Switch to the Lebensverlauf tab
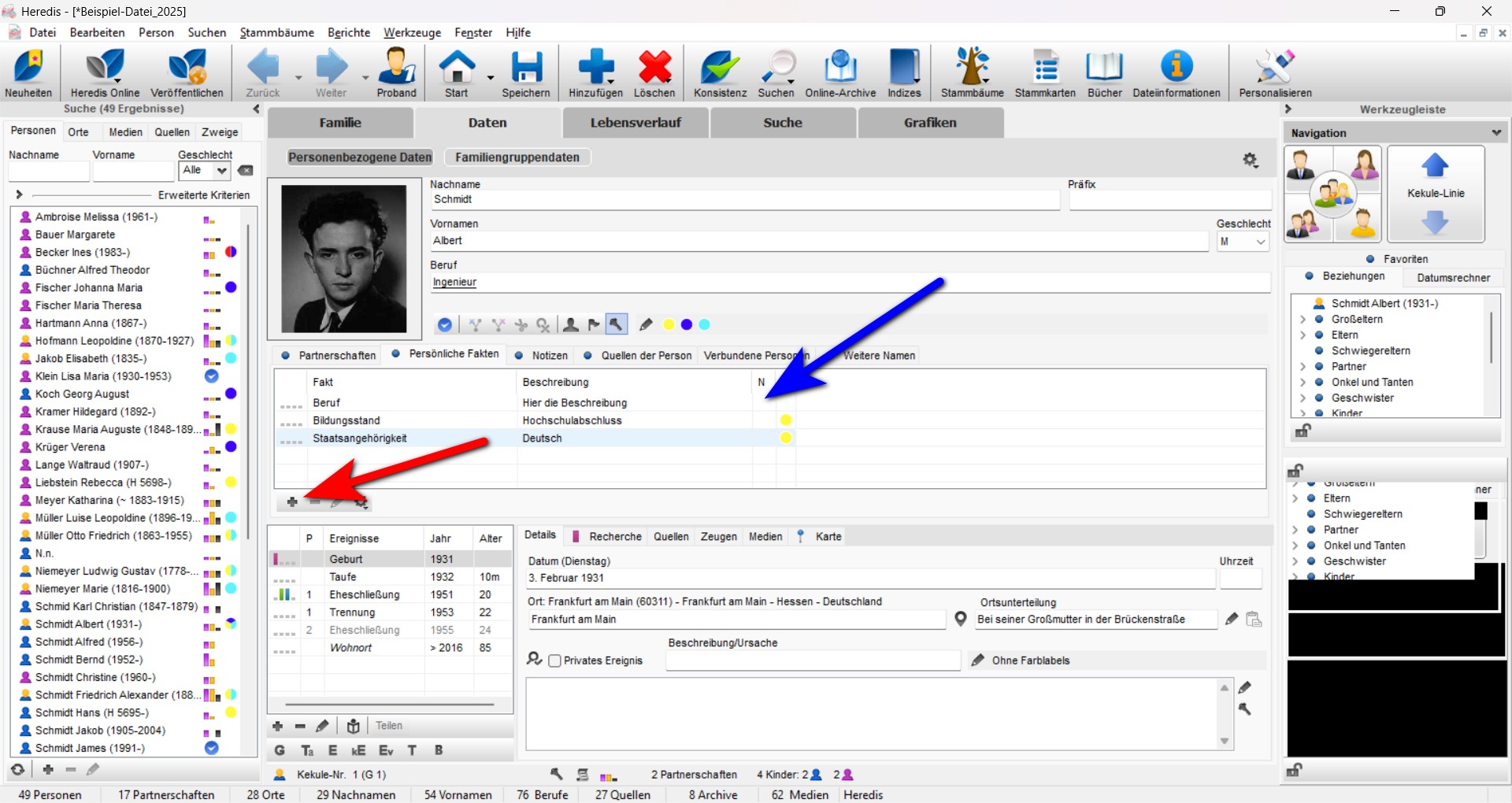Viewport: 1512px width, 803px height. (635, 123)
